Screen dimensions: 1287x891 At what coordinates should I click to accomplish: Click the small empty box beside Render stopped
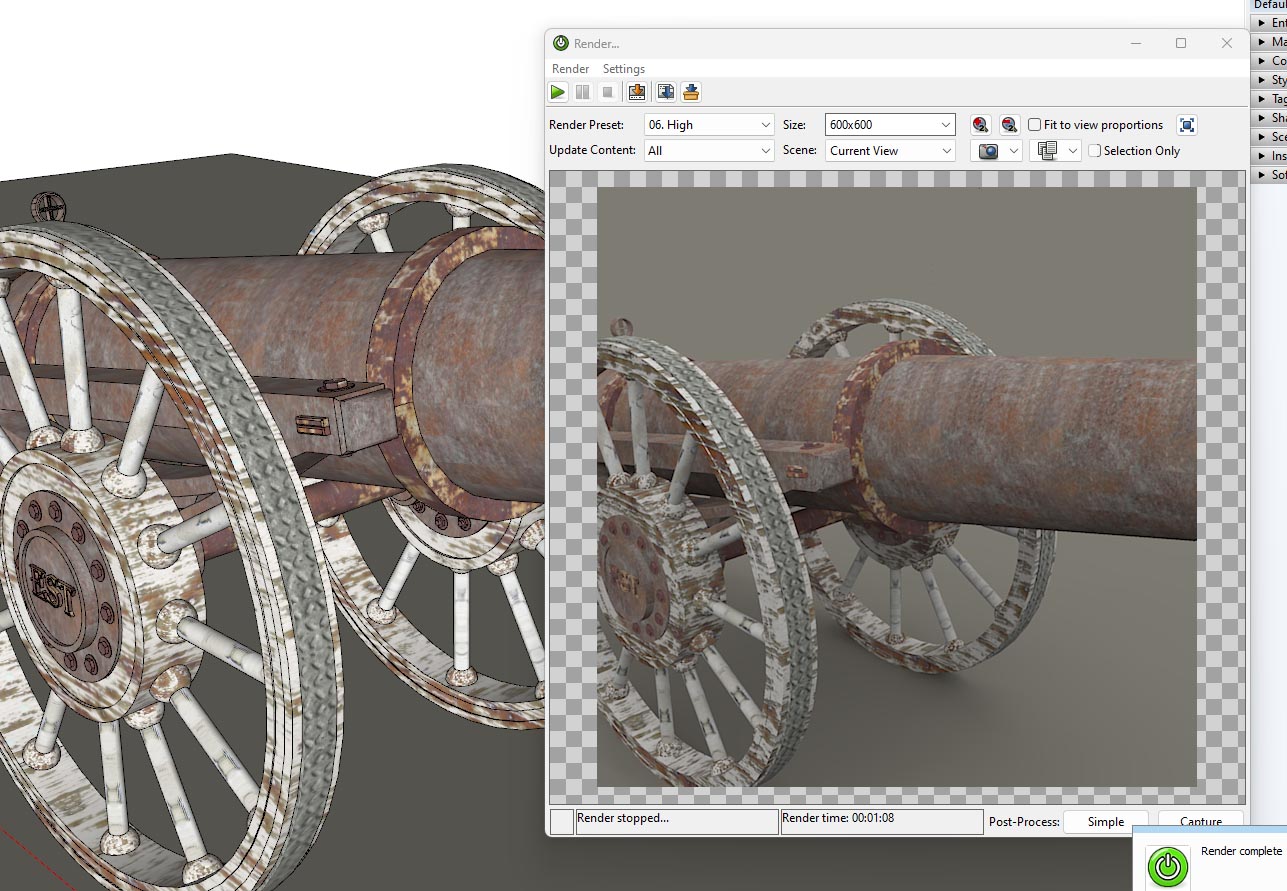click(562, 821)
